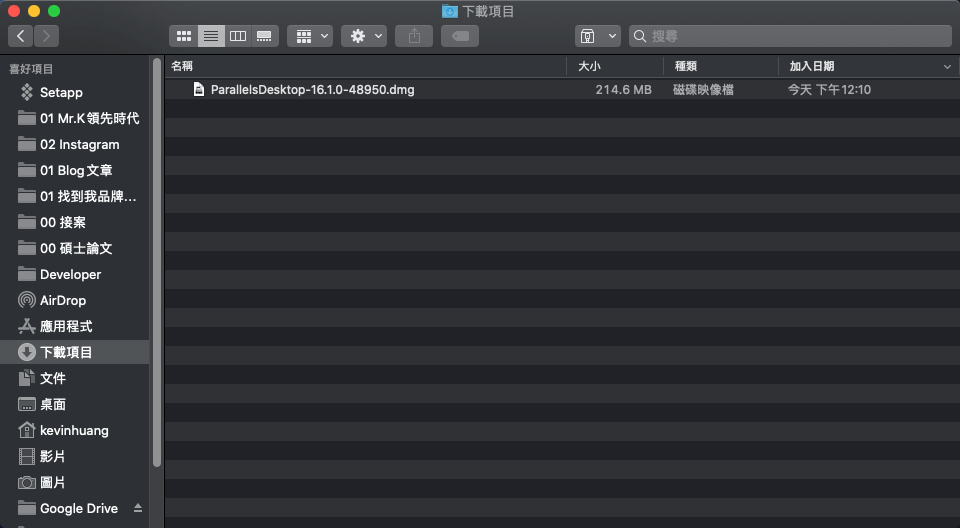
Task: Click the 影片 film strip icon
Action: pos(27,456)
